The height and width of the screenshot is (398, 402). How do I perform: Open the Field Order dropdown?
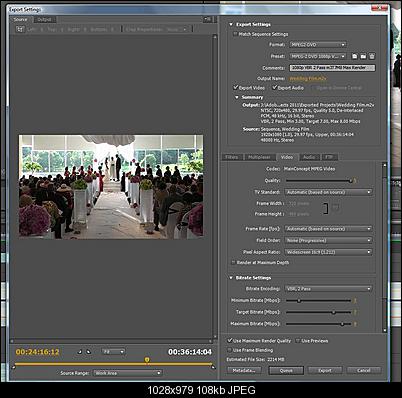[328, 240]
